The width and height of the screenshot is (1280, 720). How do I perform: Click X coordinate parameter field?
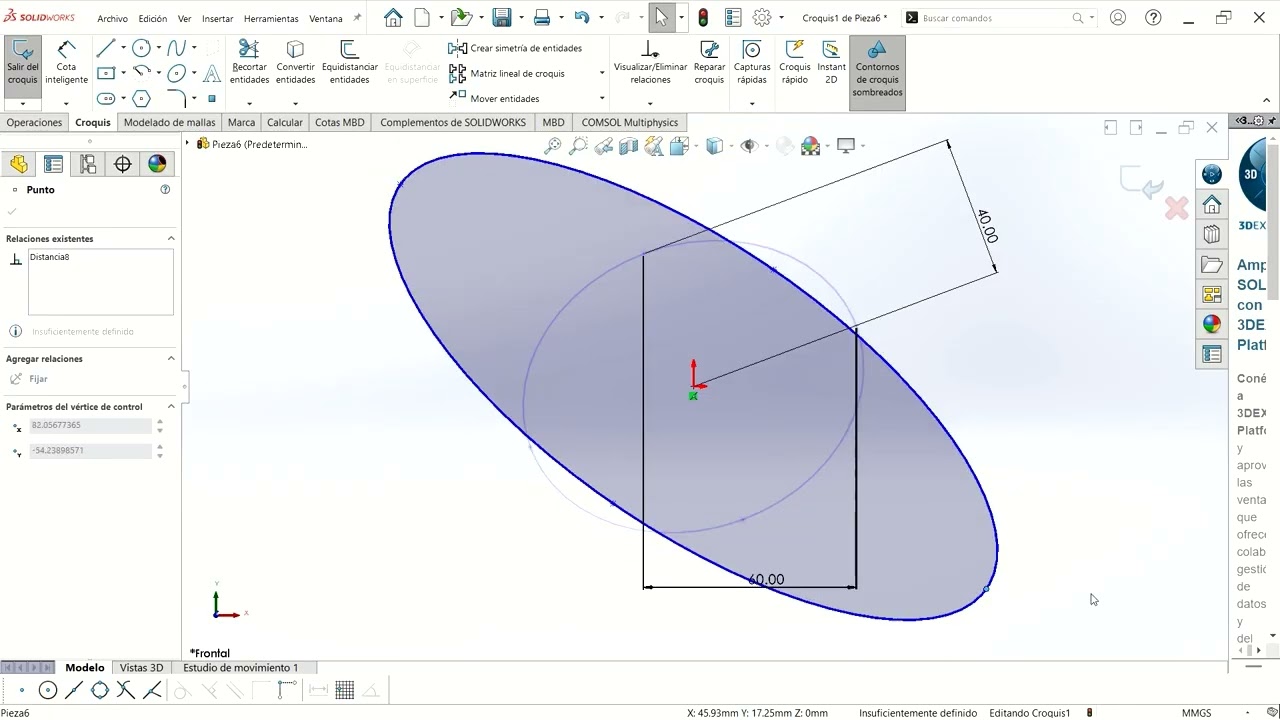(90, 425)
